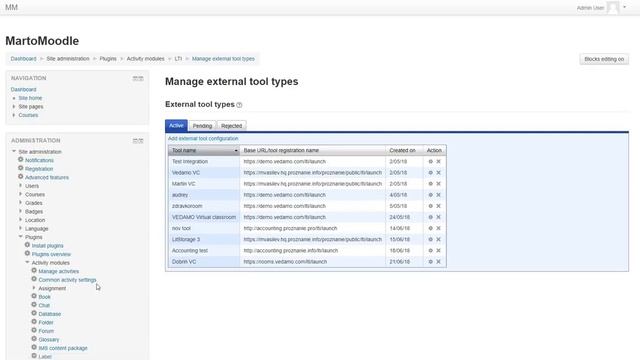Expand Grades in administration tree
This screenshot has height=360, width=640.
pos(20,203)
